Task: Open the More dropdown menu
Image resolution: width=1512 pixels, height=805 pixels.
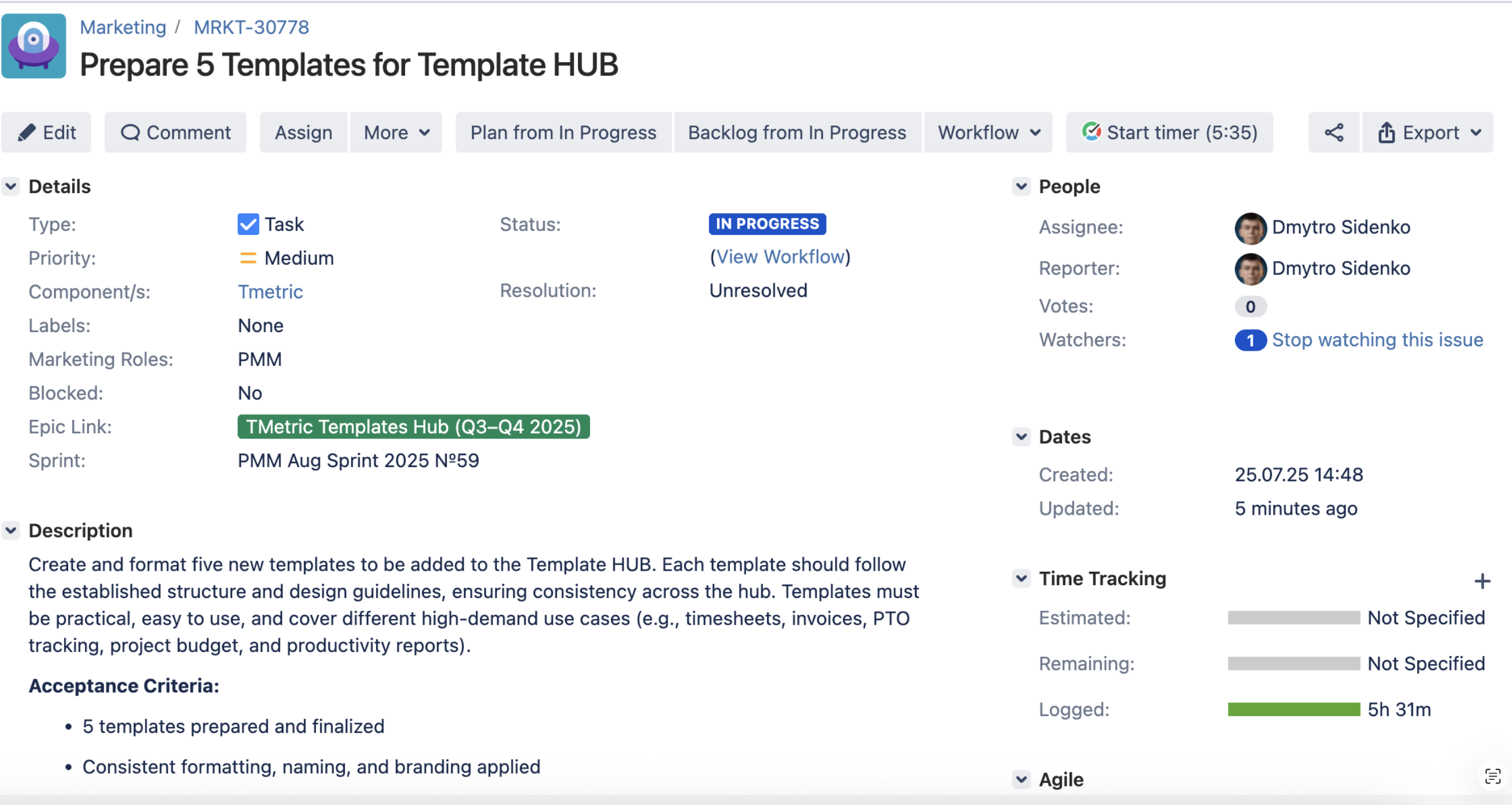Action: pos(396,133)
